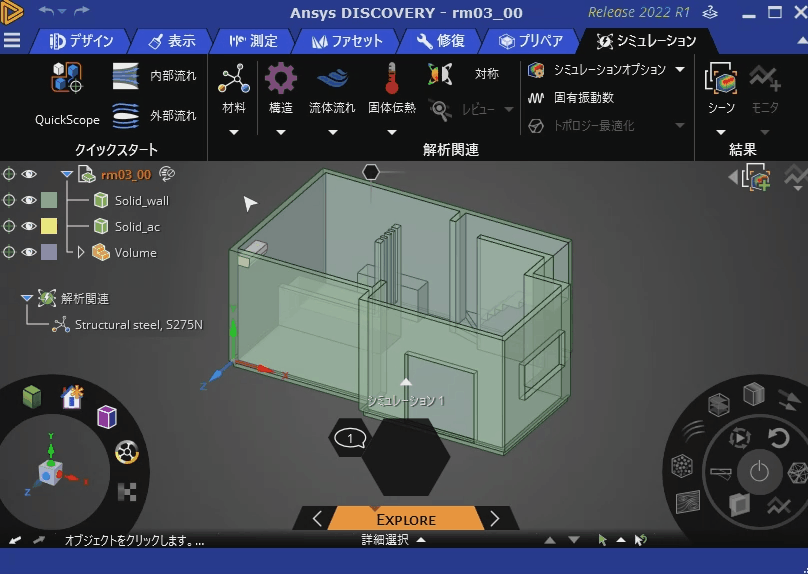Click the purple cube display icon

click(107, 416)
